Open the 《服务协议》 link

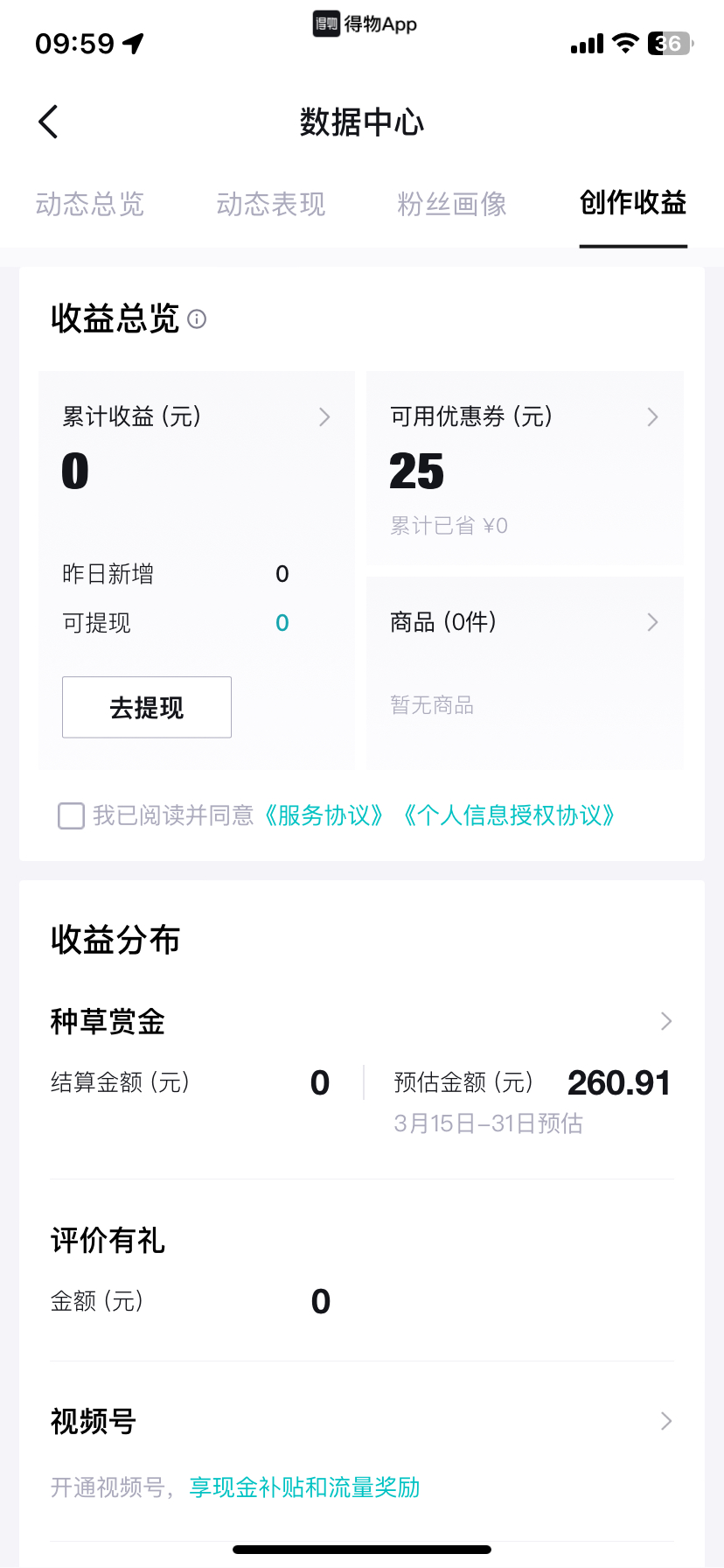point(324,815)
